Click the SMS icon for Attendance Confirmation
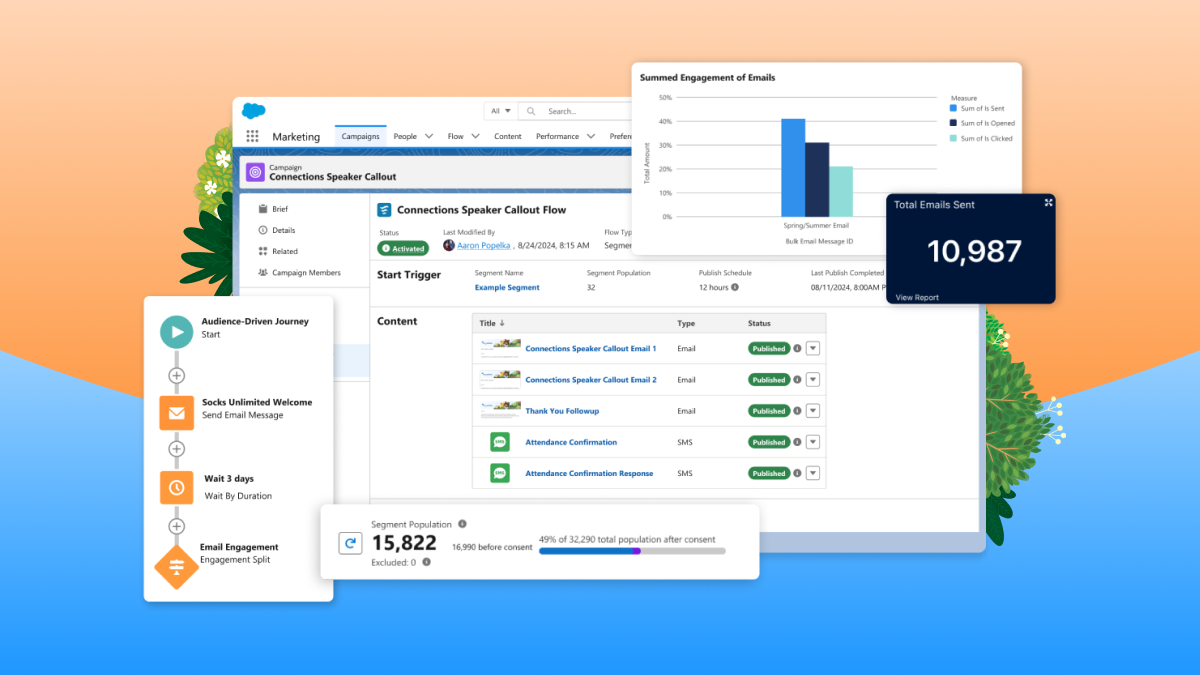 click(499, 441)
